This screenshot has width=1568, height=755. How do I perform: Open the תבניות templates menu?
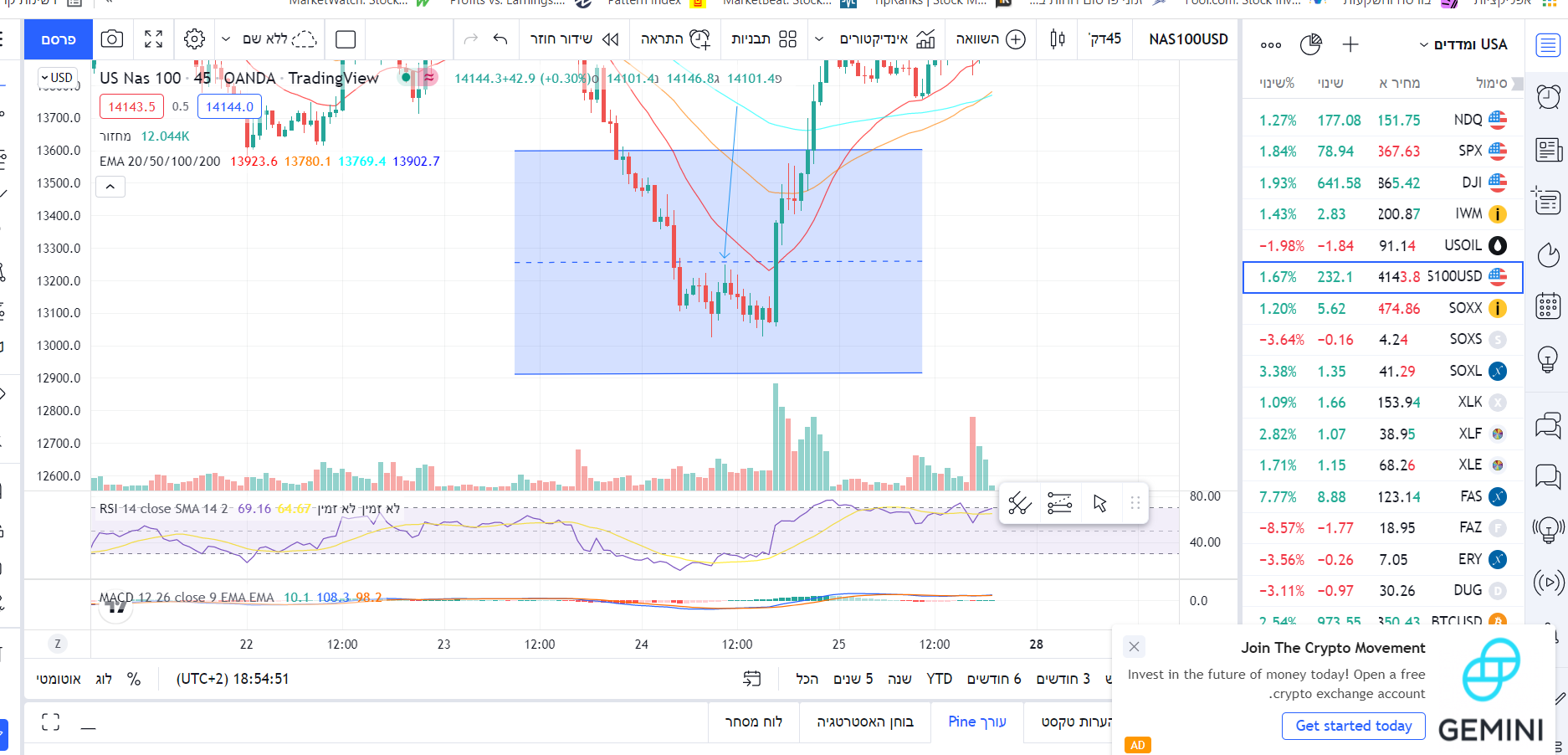click(x=763, y=39)
